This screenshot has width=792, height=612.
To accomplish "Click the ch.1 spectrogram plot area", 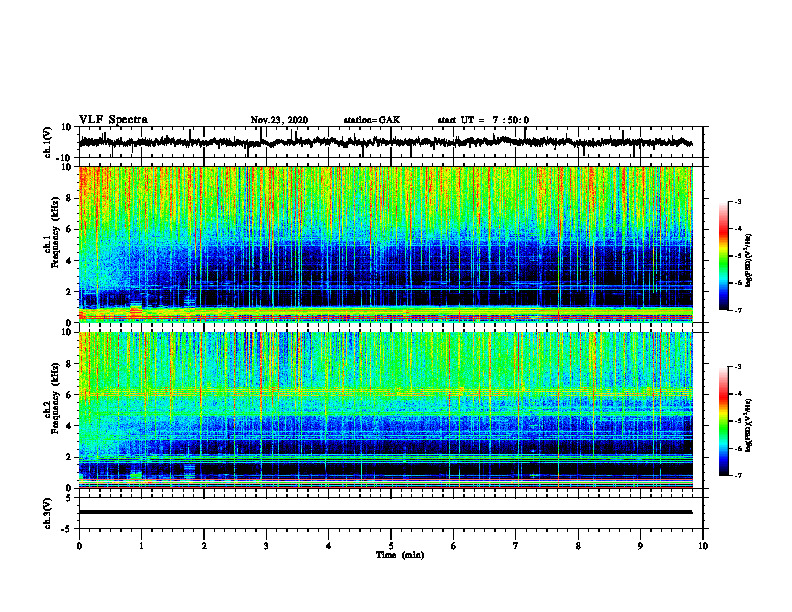I will coord(386,244).
